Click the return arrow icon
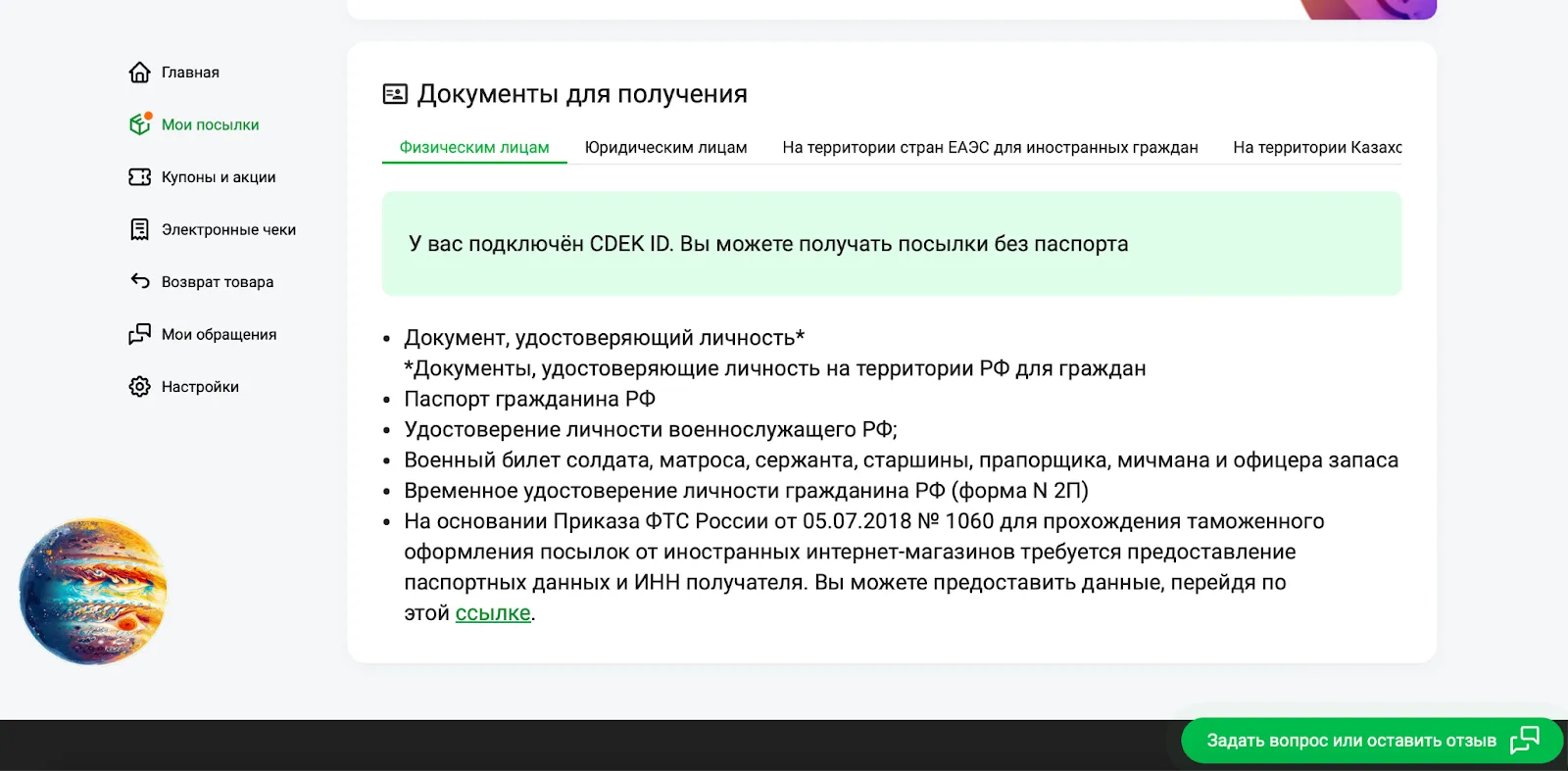Image resolution: width=1568 pixels, height=771 pixels. click(x=140, y=281)
